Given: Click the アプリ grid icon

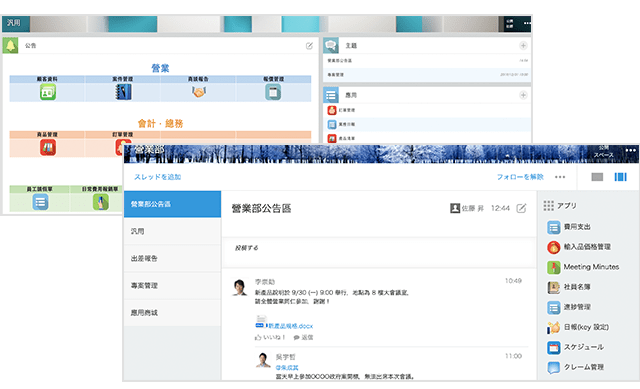Looking at the screenshot, I should point(549,205).
